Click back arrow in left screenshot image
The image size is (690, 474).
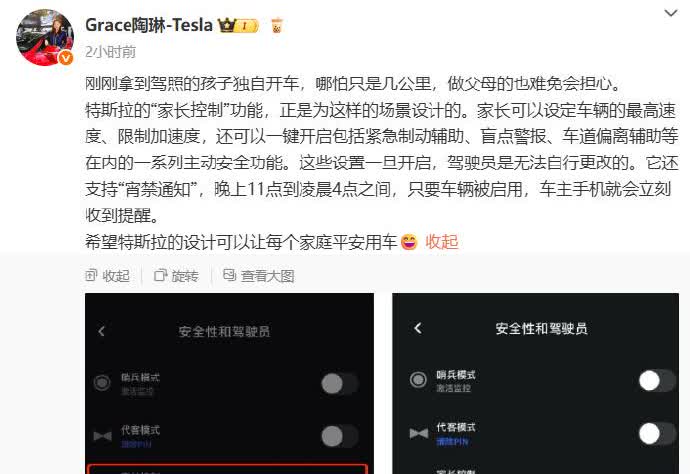(x=102, y=331)
